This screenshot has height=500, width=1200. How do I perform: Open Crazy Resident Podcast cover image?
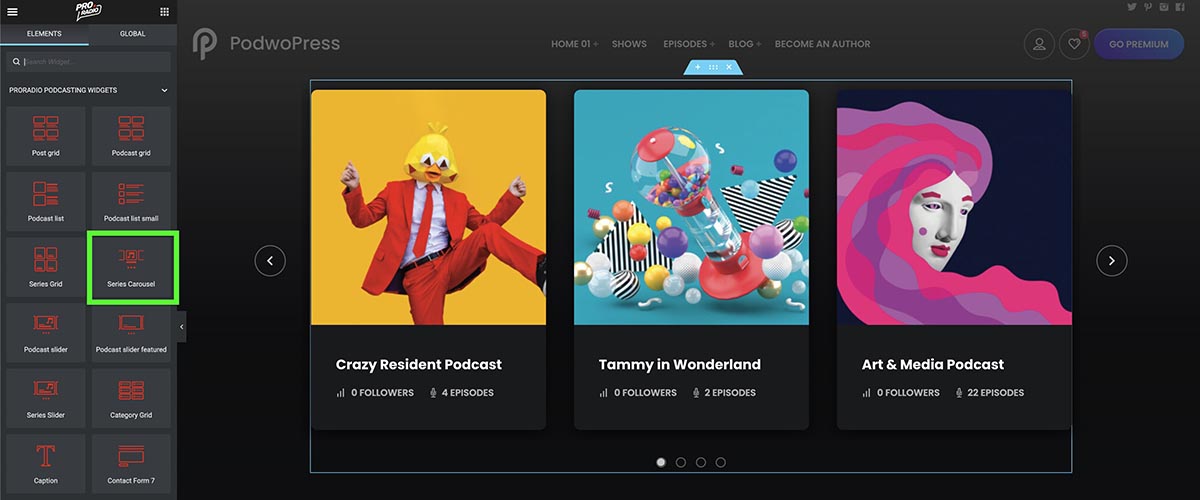point(428,207)
